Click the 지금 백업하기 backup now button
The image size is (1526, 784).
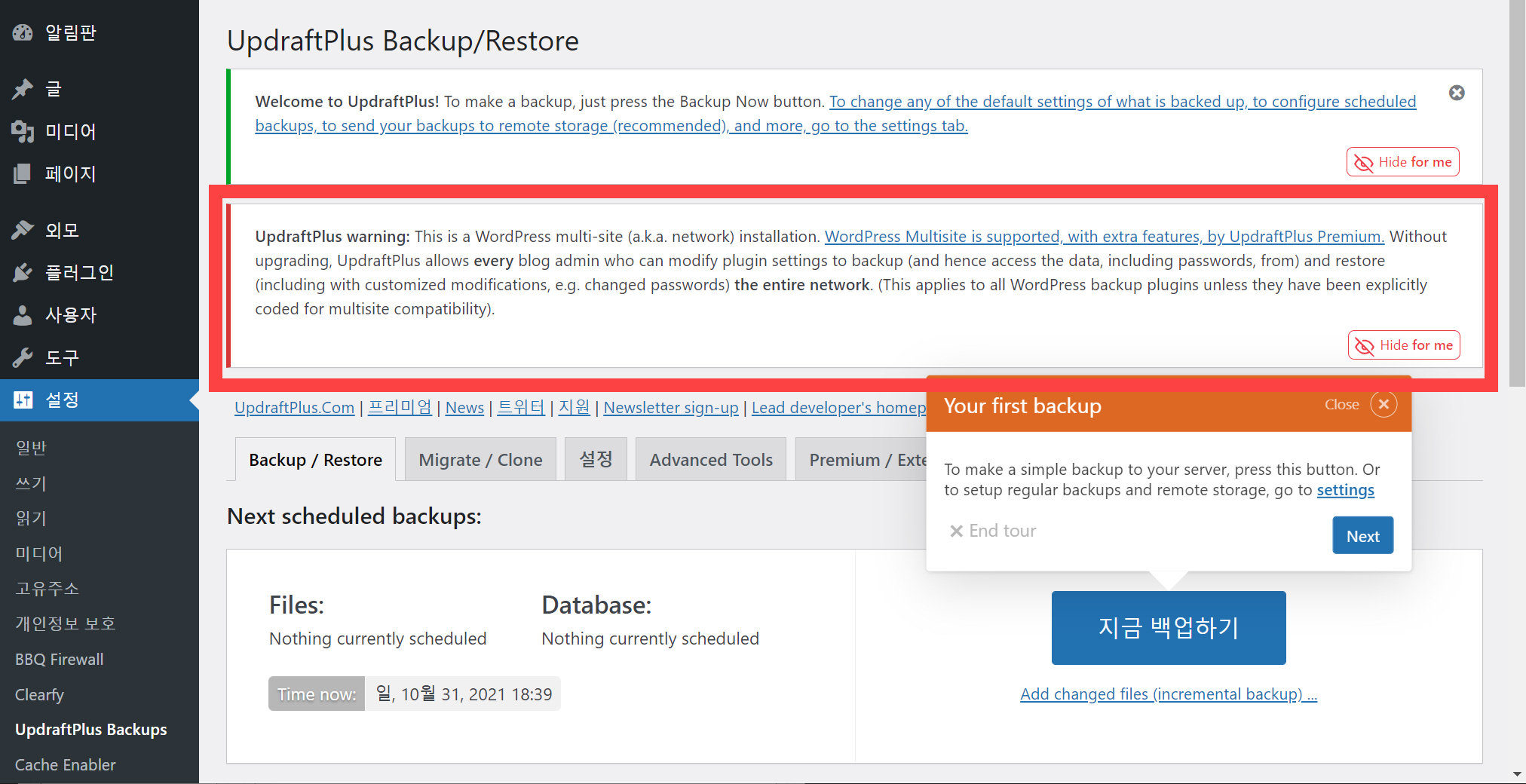[1169, 627]
